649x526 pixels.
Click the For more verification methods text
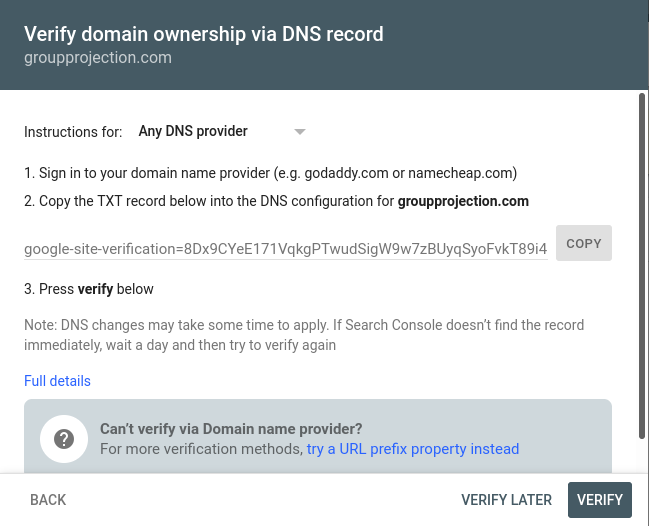point(202,449)
